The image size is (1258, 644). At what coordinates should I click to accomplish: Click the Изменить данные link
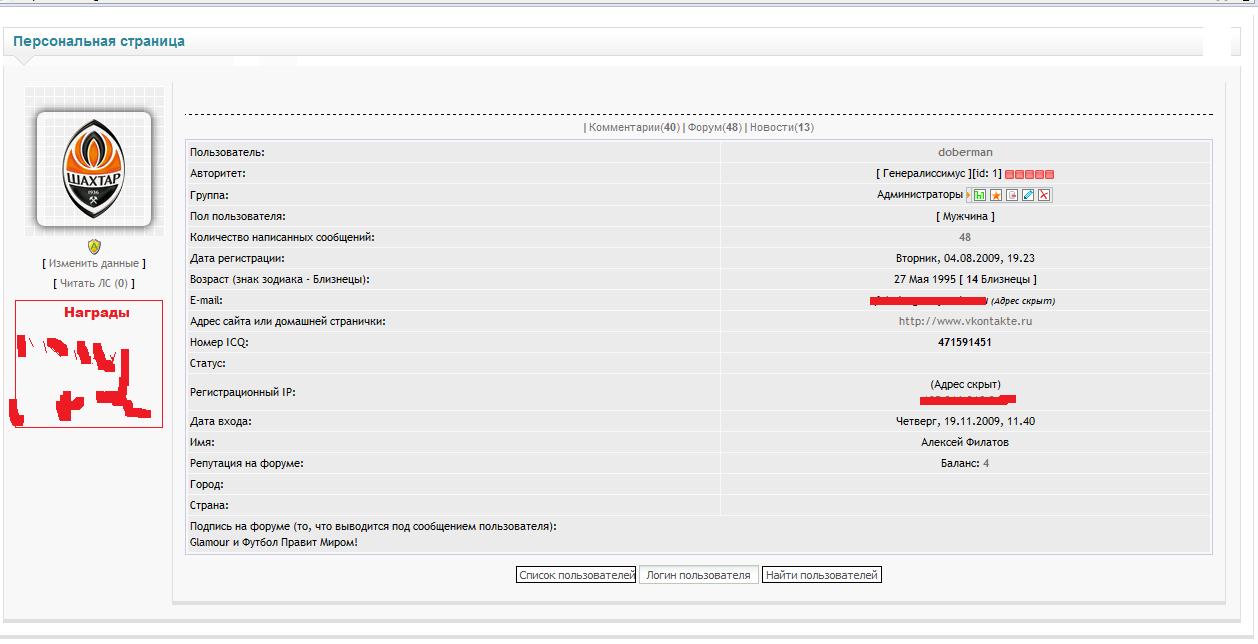click(x=94, y=263)
